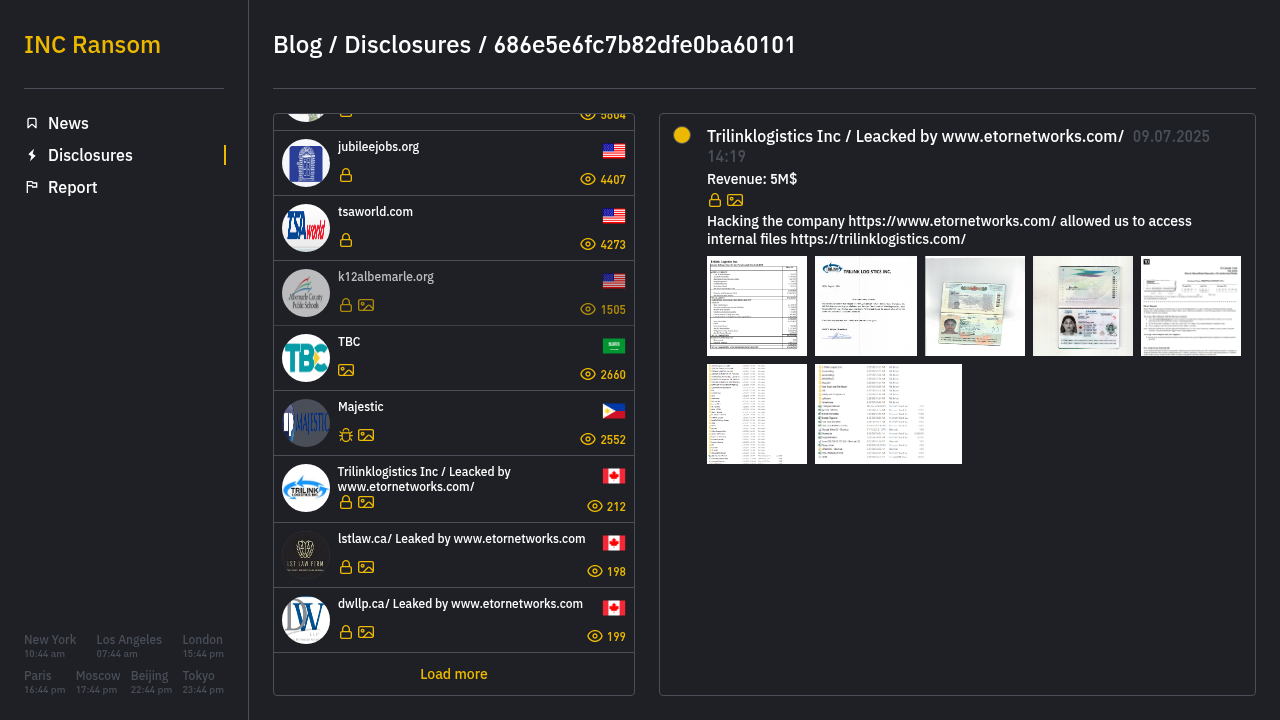This screenshot has height=720, width=1280.
Task: Open the Trilink letterhead letter thumbnail
Action: tap(866, 306)
